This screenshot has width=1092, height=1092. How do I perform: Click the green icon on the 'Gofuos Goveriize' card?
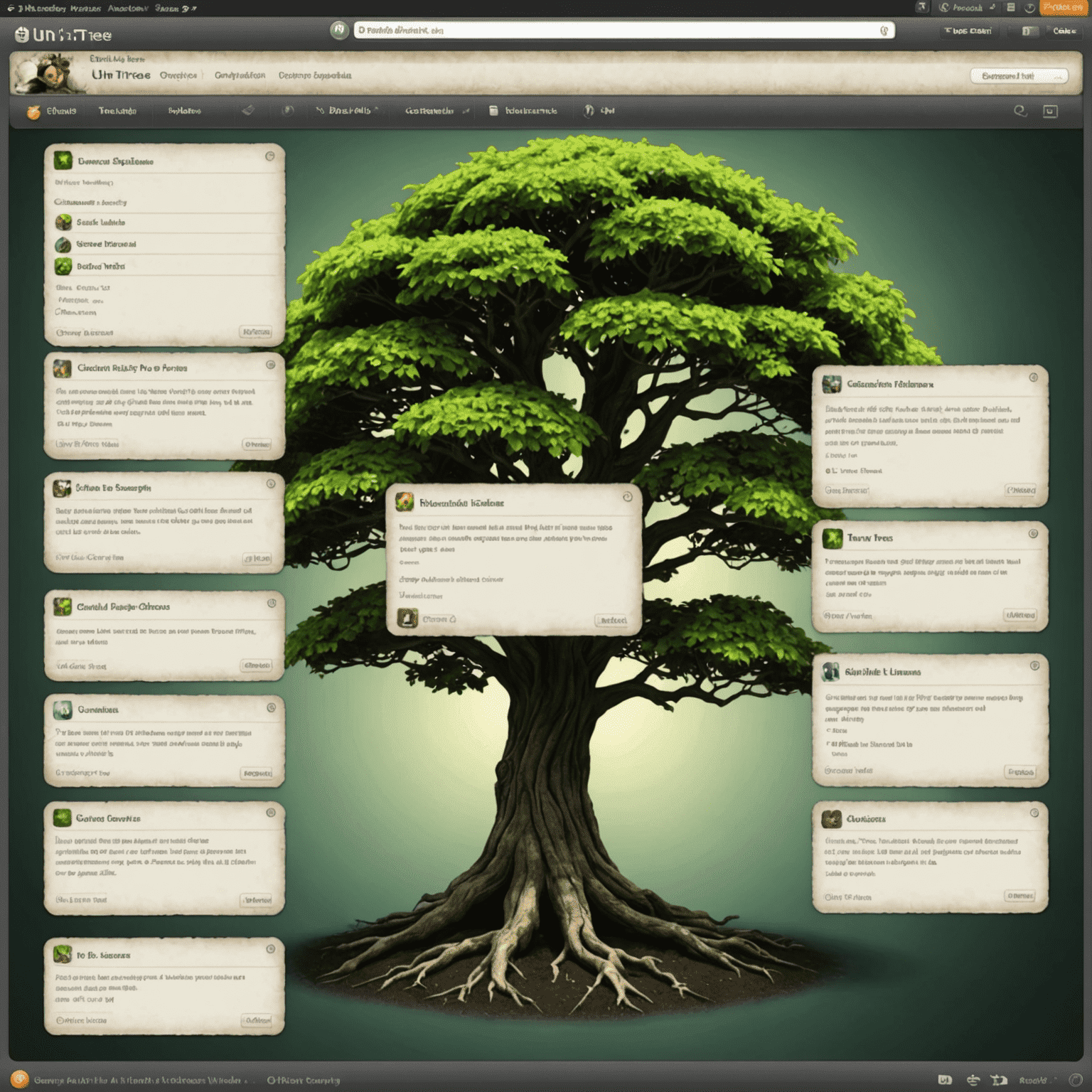tap(63, 818)
